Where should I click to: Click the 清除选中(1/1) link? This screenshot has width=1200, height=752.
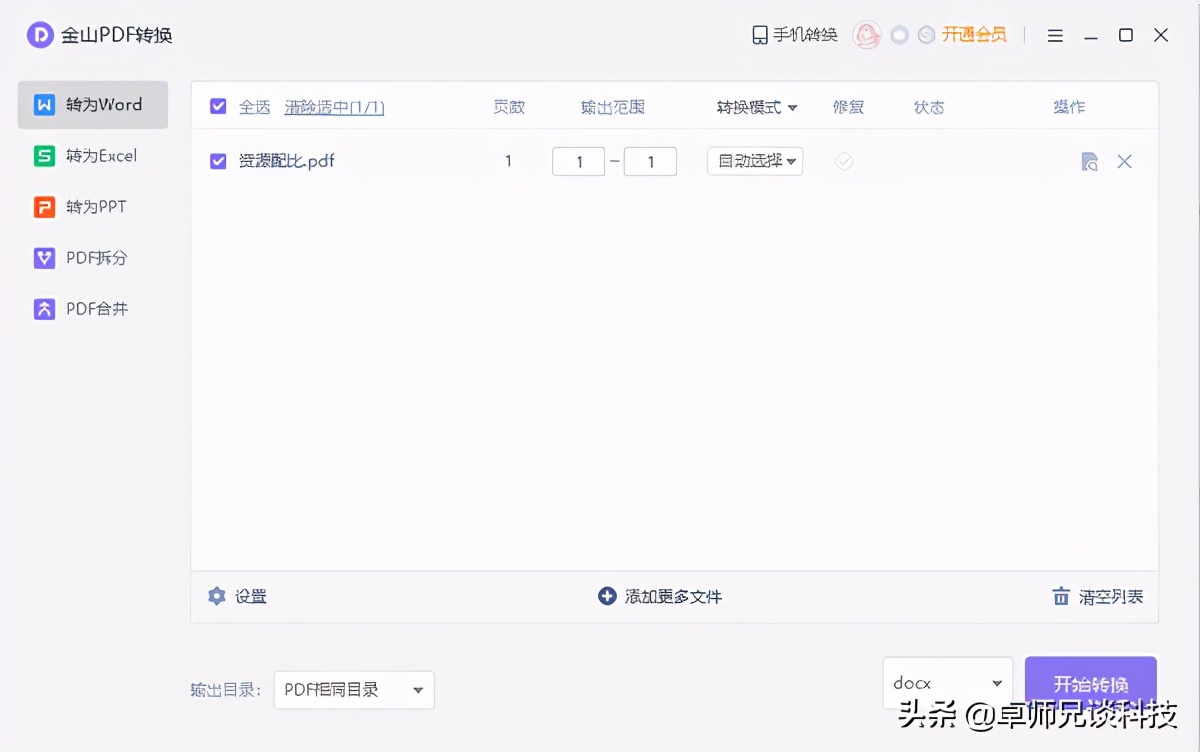(334, 107)
